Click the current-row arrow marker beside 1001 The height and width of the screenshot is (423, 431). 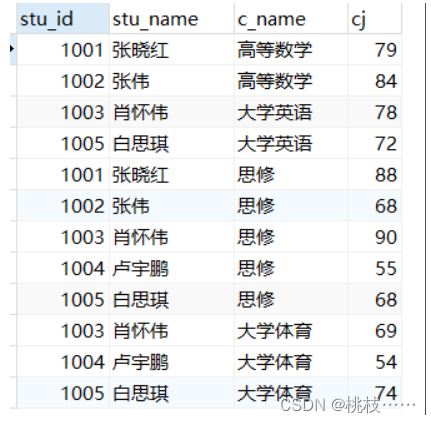(12, 49)
